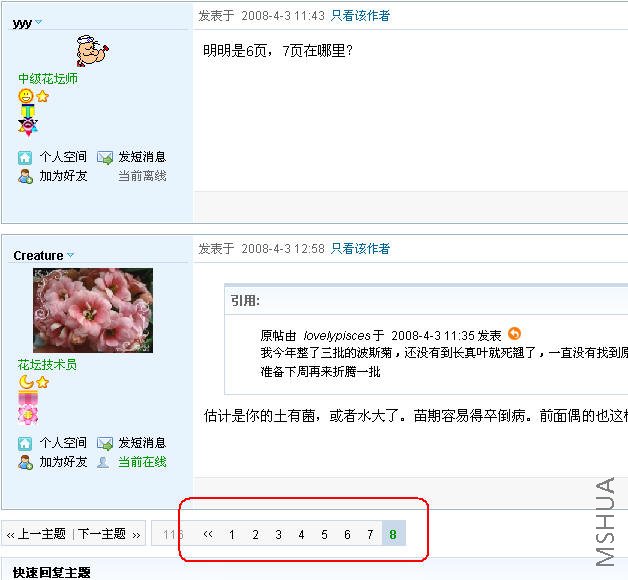Viewport: 628px width, 580px height.
Task: Click yyy's send short message envelope icon
Action: click(105, 157)
